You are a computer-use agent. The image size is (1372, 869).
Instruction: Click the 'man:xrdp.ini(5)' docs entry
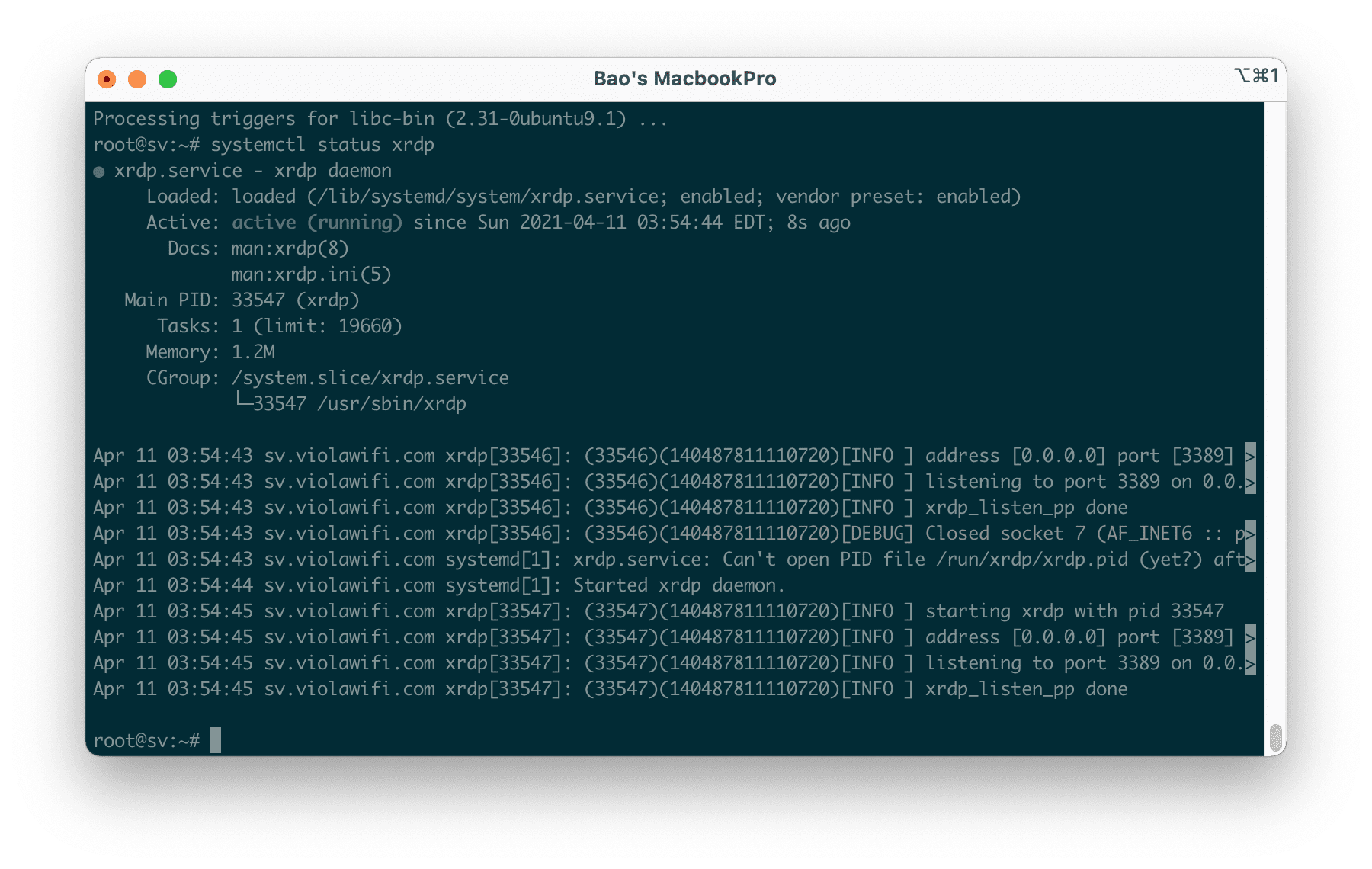point(312,274)
